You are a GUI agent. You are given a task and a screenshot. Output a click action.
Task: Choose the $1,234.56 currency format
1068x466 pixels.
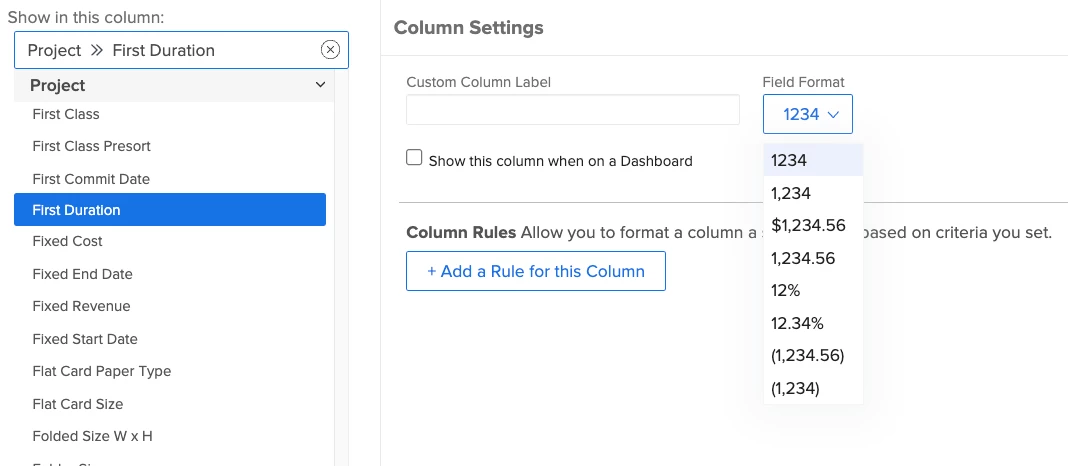[x=808, y=225]
